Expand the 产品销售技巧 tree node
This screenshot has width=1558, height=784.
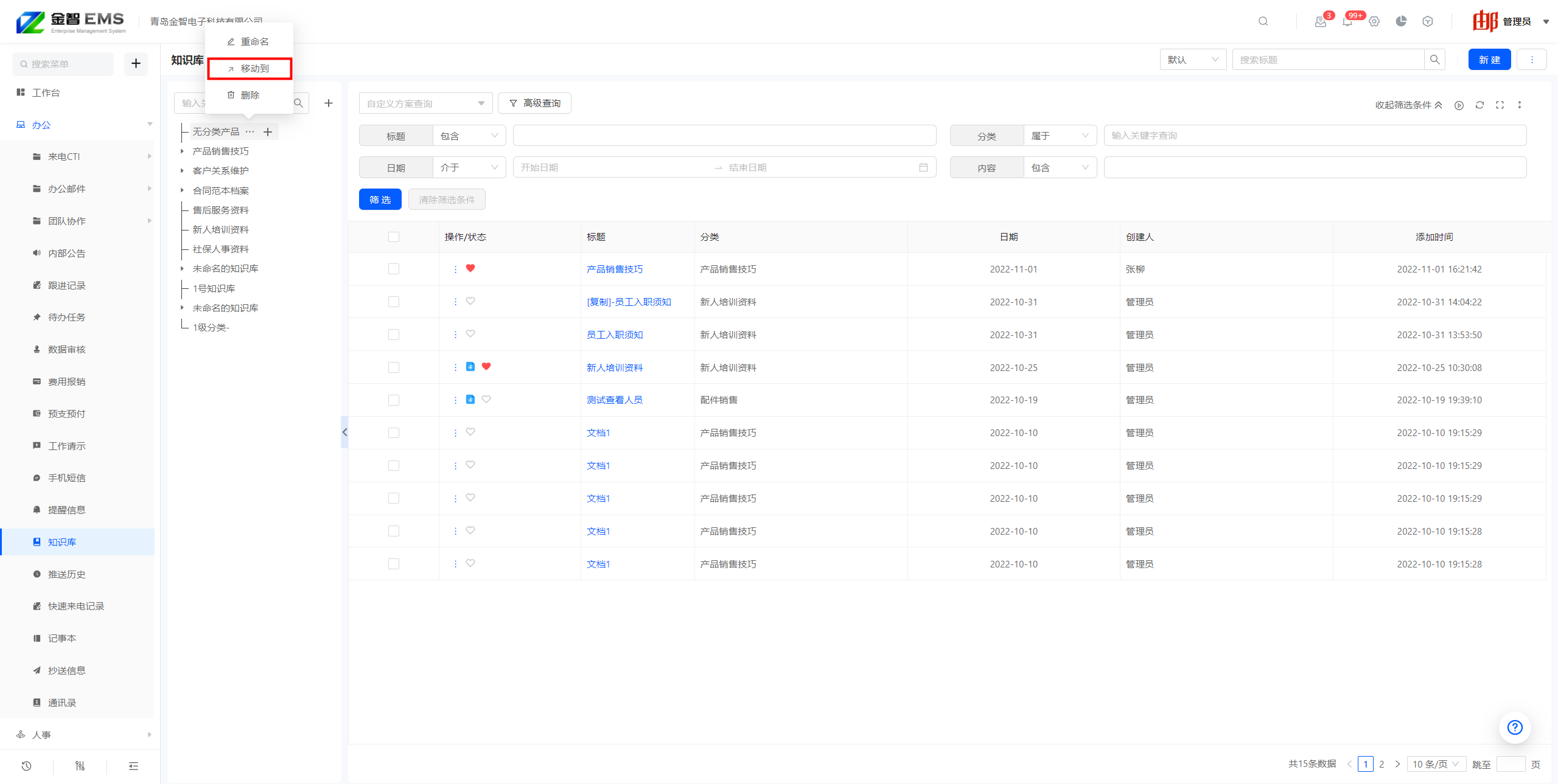[182, 151]
